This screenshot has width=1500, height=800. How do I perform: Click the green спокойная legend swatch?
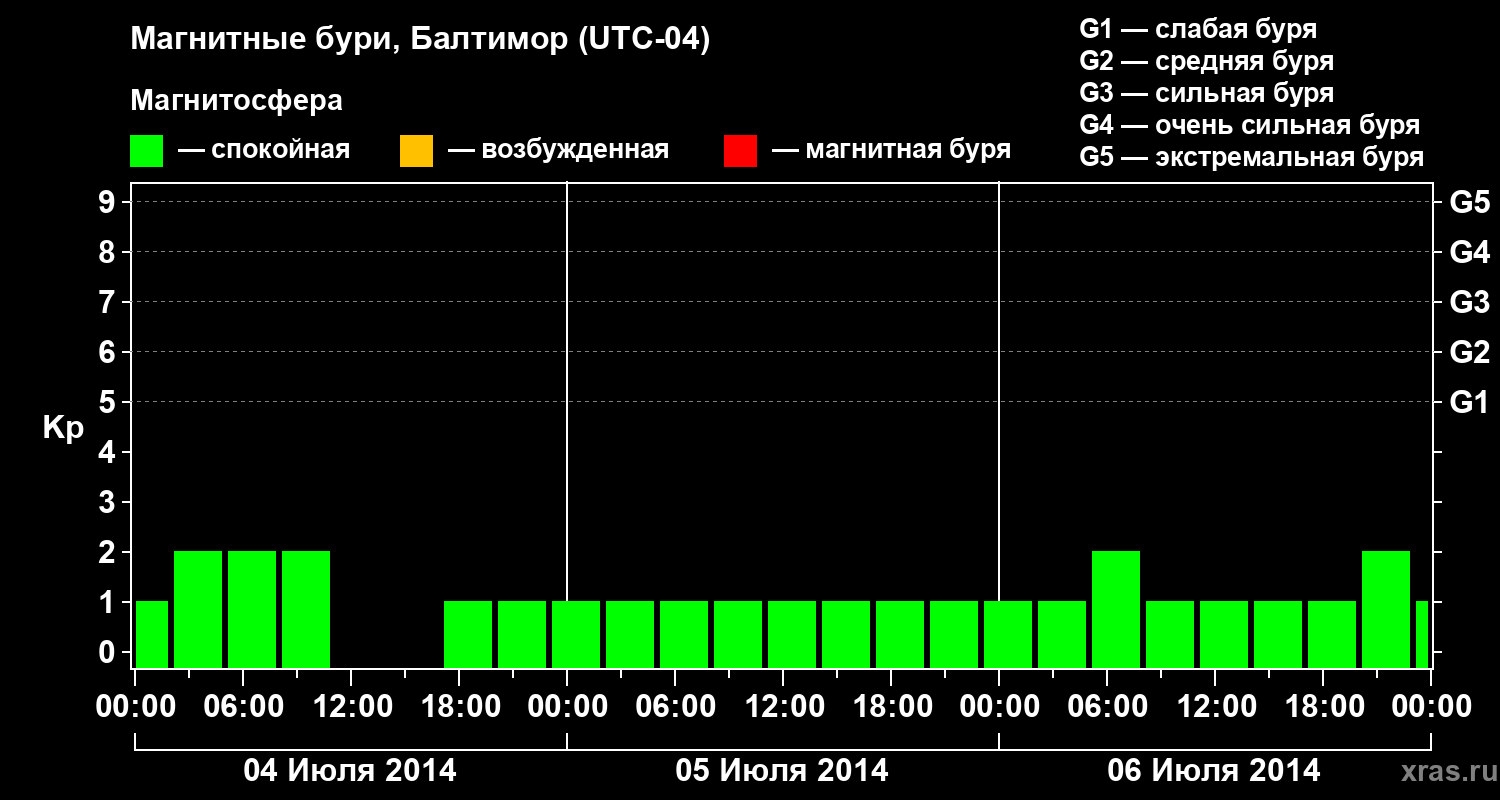click(x=147, y=151)
